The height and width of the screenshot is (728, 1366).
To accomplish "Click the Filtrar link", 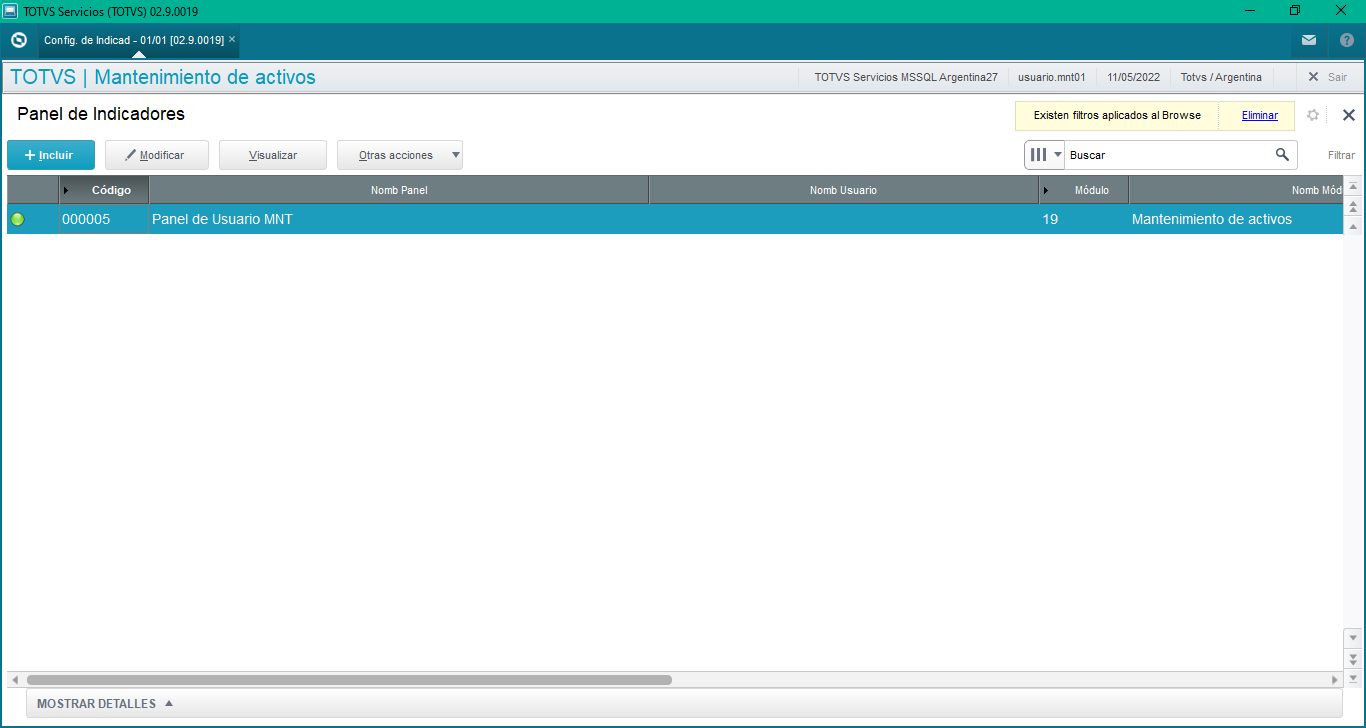I will pyautogui.click(x=1341, y=155).
